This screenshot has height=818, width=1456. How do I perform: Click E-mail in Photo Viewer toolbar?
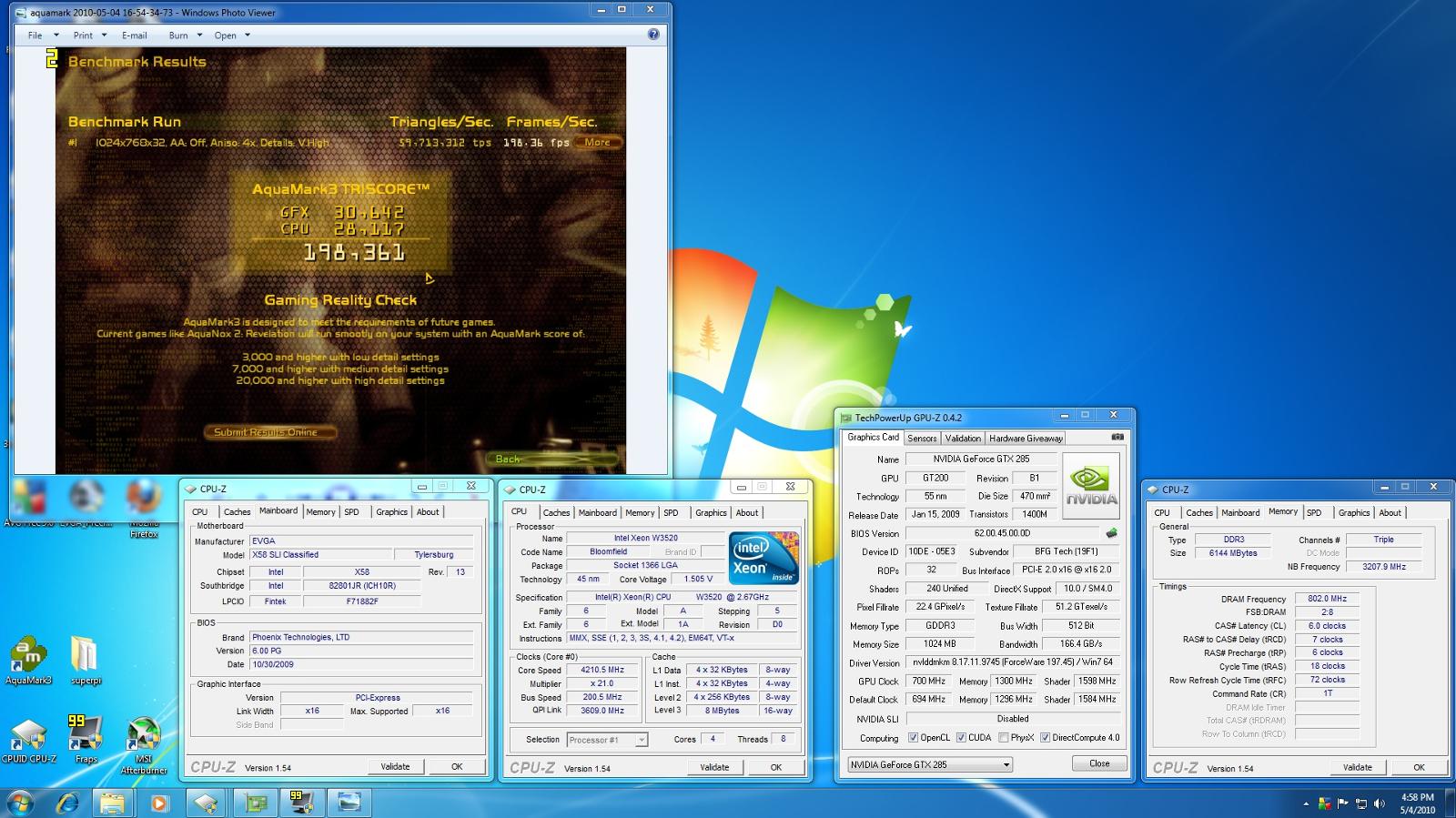(134, 35)
